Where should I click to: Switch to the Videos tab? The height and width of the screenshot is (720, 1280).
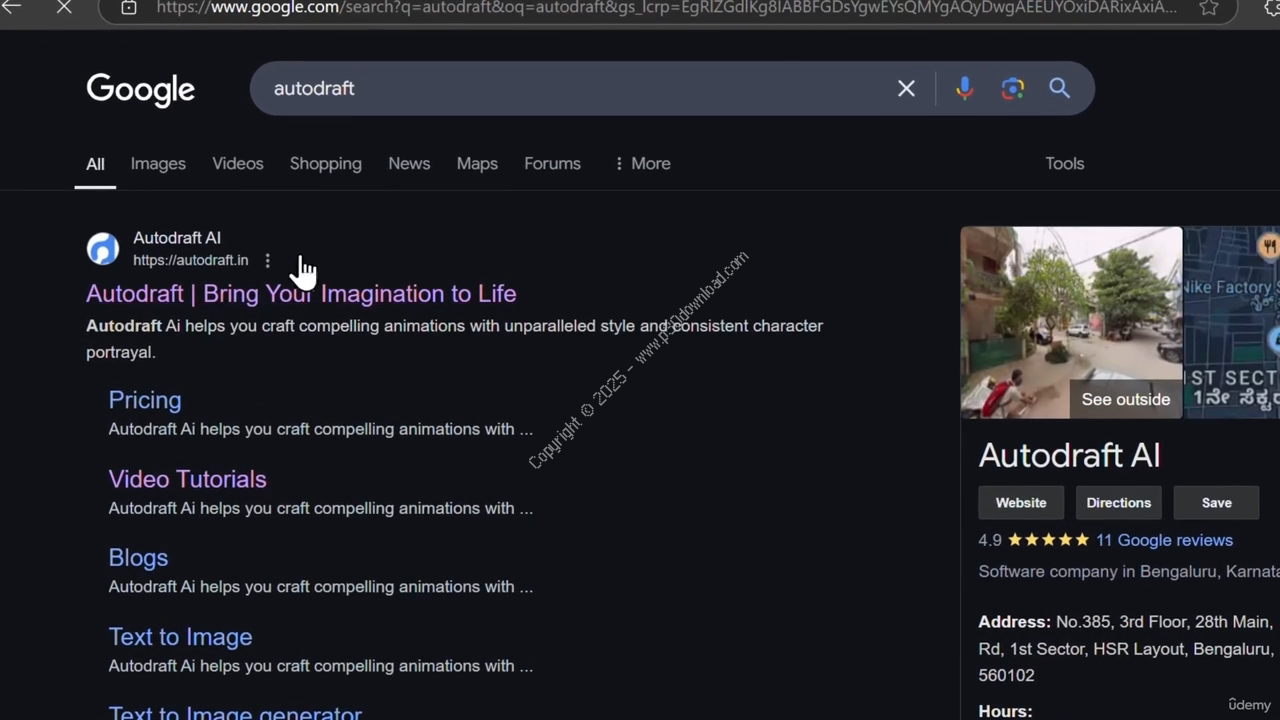(x=238, y=164)
